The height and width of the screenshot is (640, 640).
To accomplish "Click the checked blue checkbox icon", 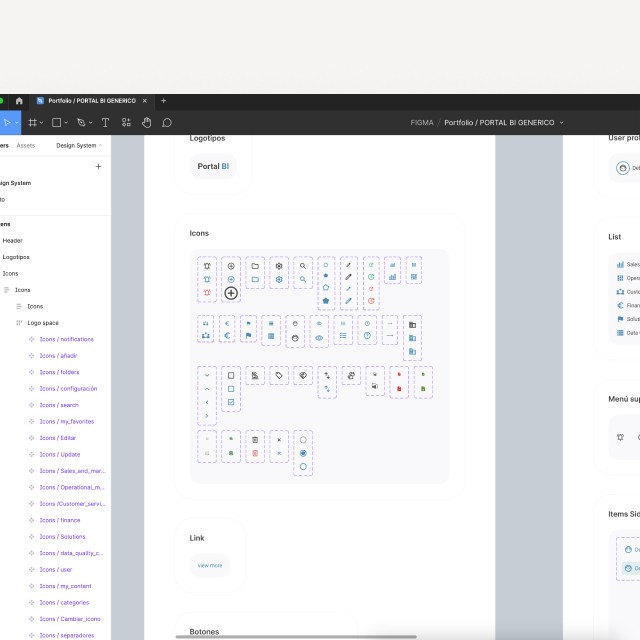I will (231, 402).
